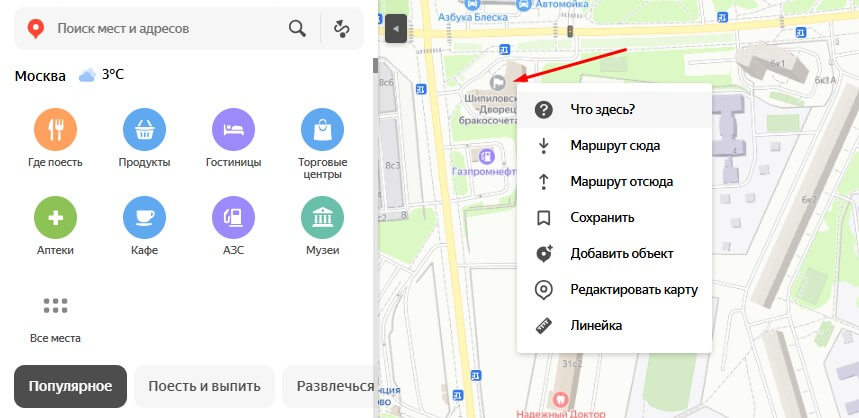Choose Что здесь? in context menu
859x418 pixels.
614,110
